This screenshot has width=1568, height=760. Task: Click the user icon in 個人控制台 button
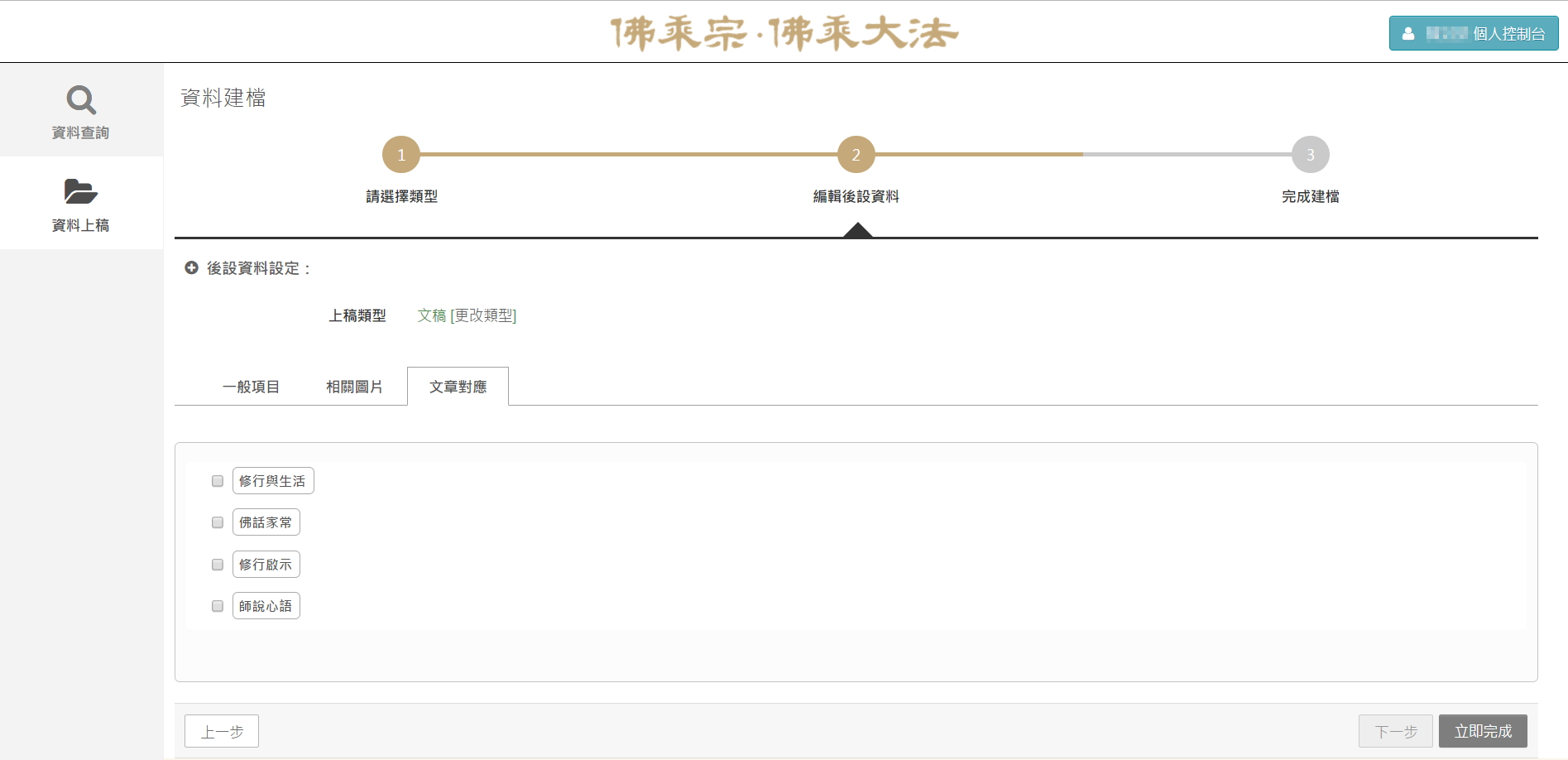click(1408, 34)
